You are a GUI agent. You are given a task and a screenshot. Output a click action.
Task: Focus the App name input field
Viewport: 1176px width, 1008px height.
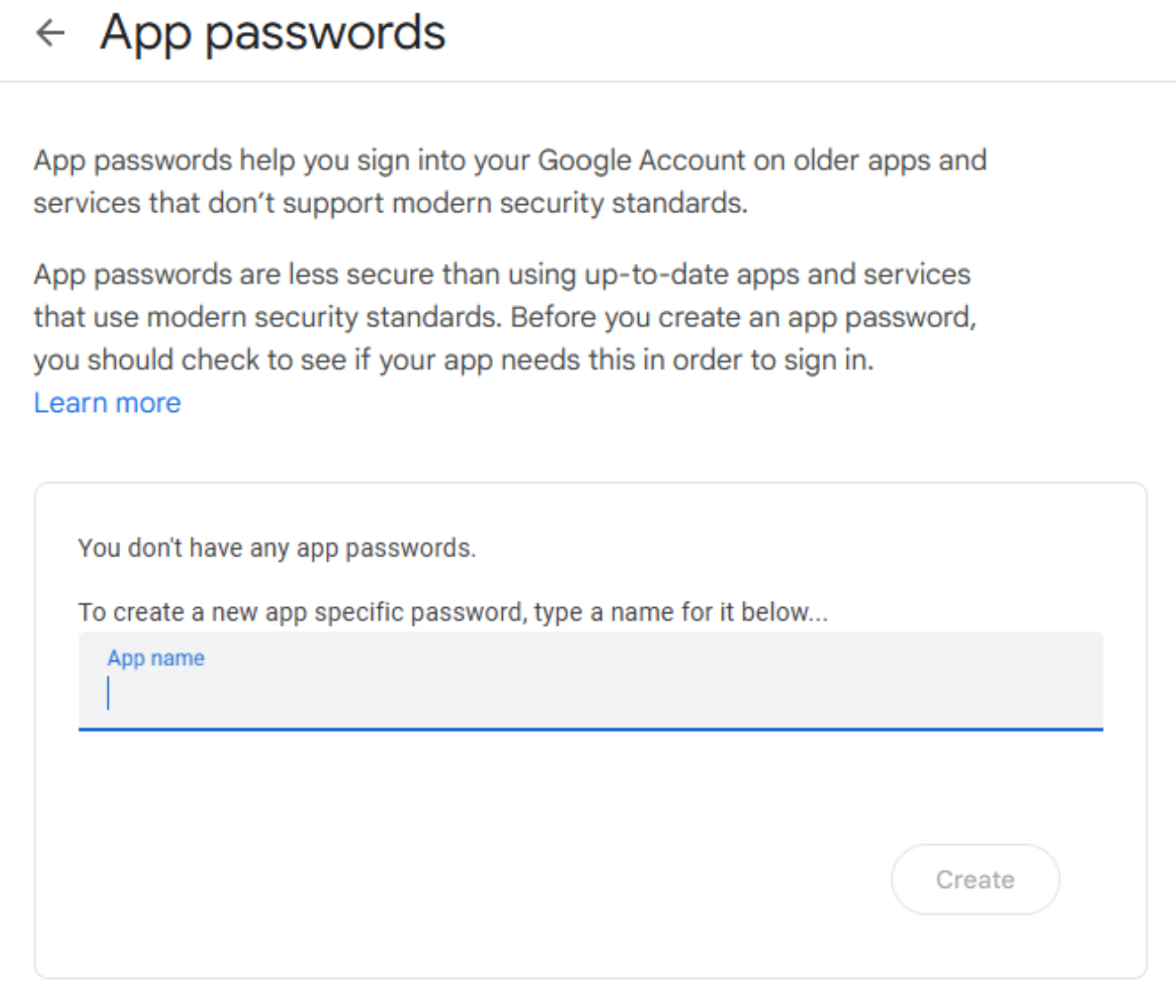[591, 692]
